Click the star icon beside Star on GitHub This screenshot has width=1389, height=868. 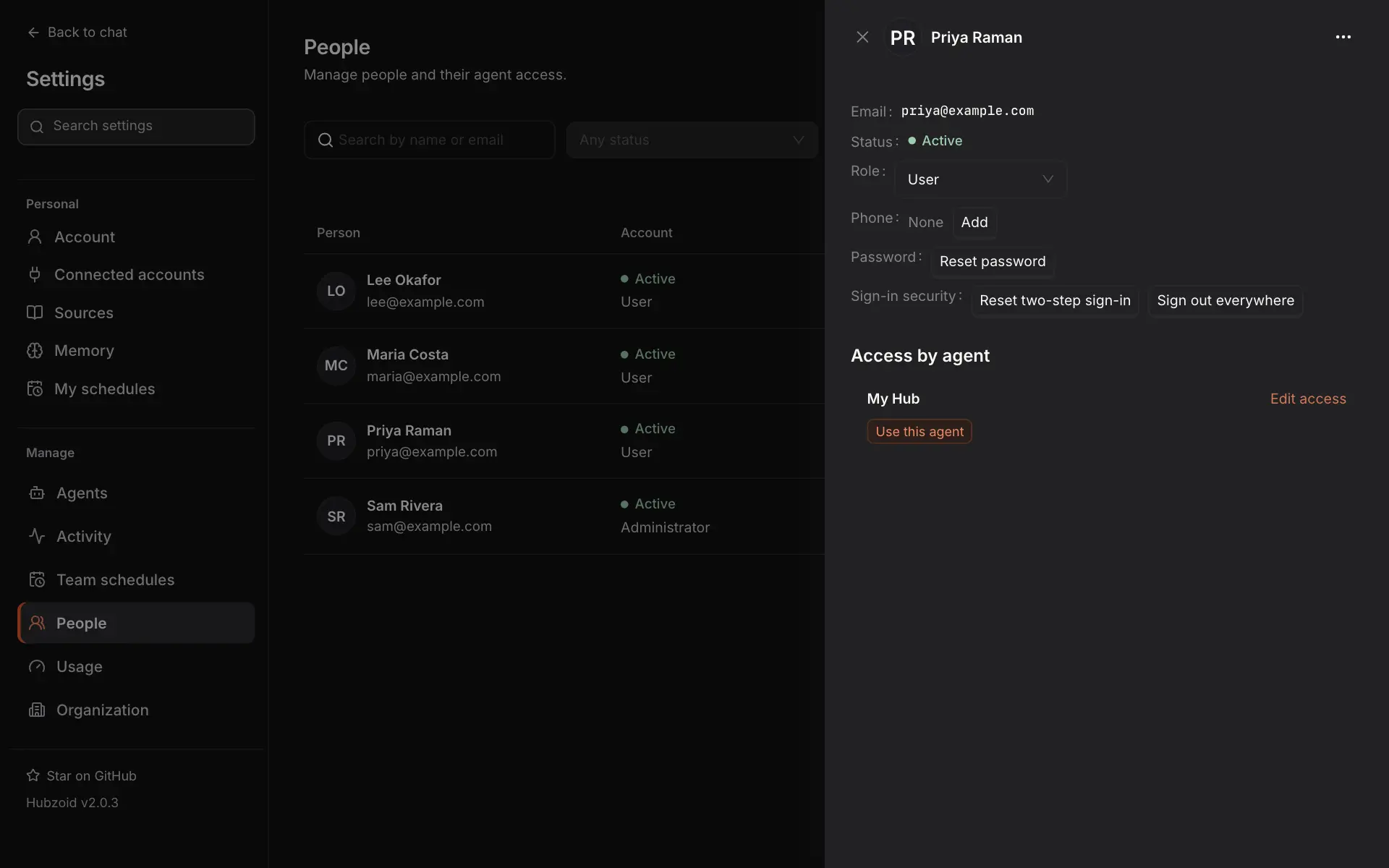(x=33, y=775)
